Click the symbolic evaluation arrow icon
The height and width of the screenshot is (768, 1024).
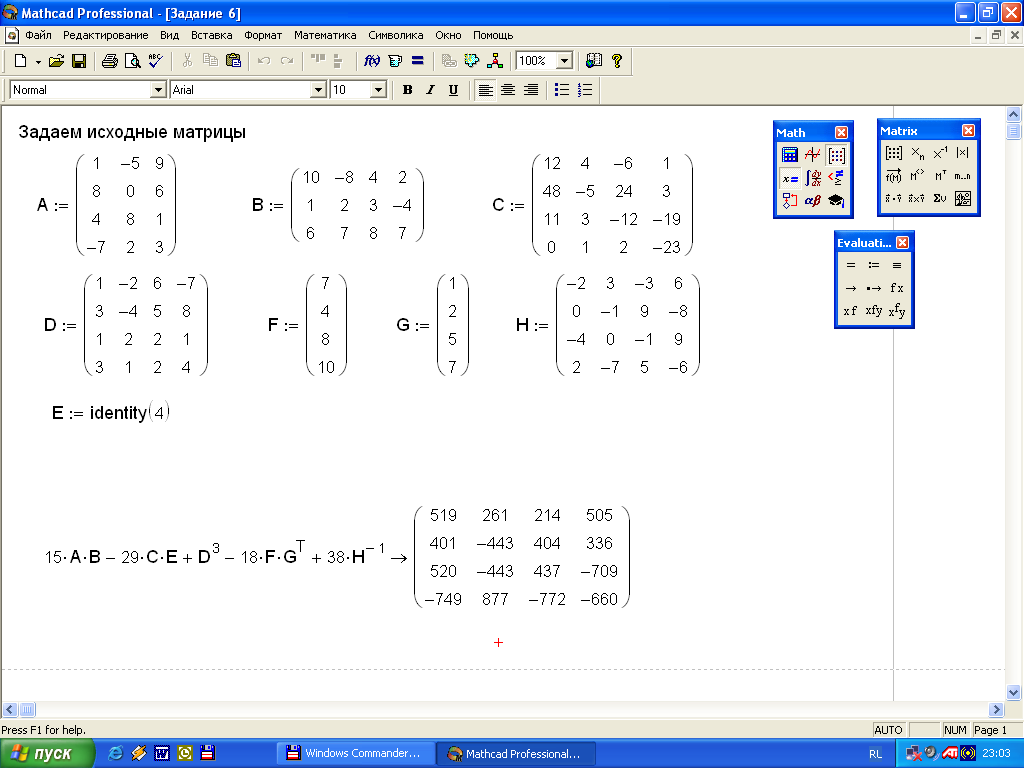click(851, 288)
